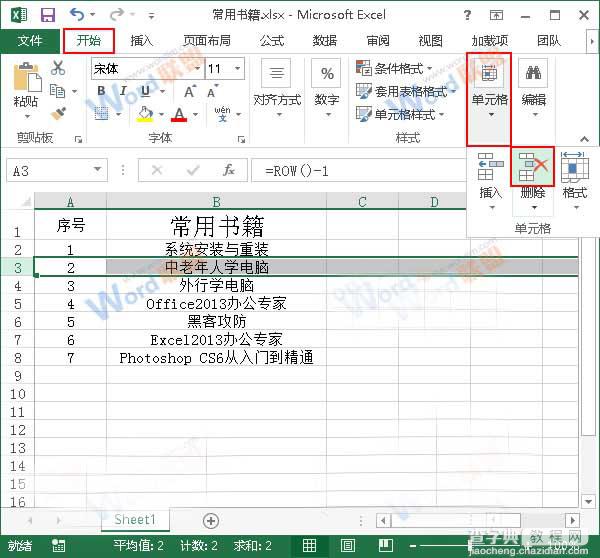Toggle italic formatting
The image size is (600, 558).
(123, 91)
